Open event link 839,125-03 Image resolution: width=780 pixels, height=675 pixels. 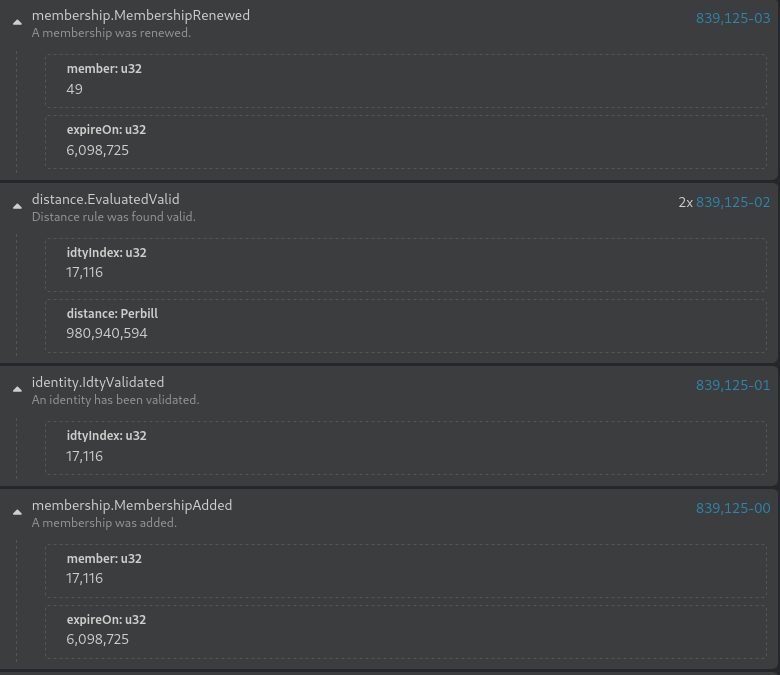(733, 18)
